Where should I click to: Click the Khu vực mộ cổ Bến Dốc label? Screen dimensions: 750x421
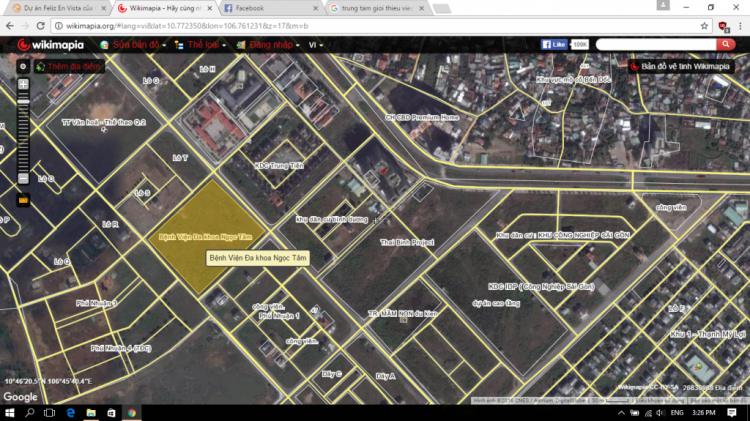point(574,80)
